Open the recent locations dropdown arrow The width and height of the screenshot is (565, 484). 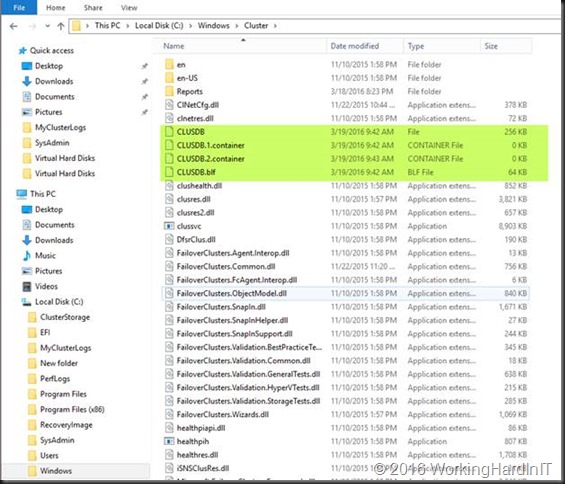coord(47,26)
